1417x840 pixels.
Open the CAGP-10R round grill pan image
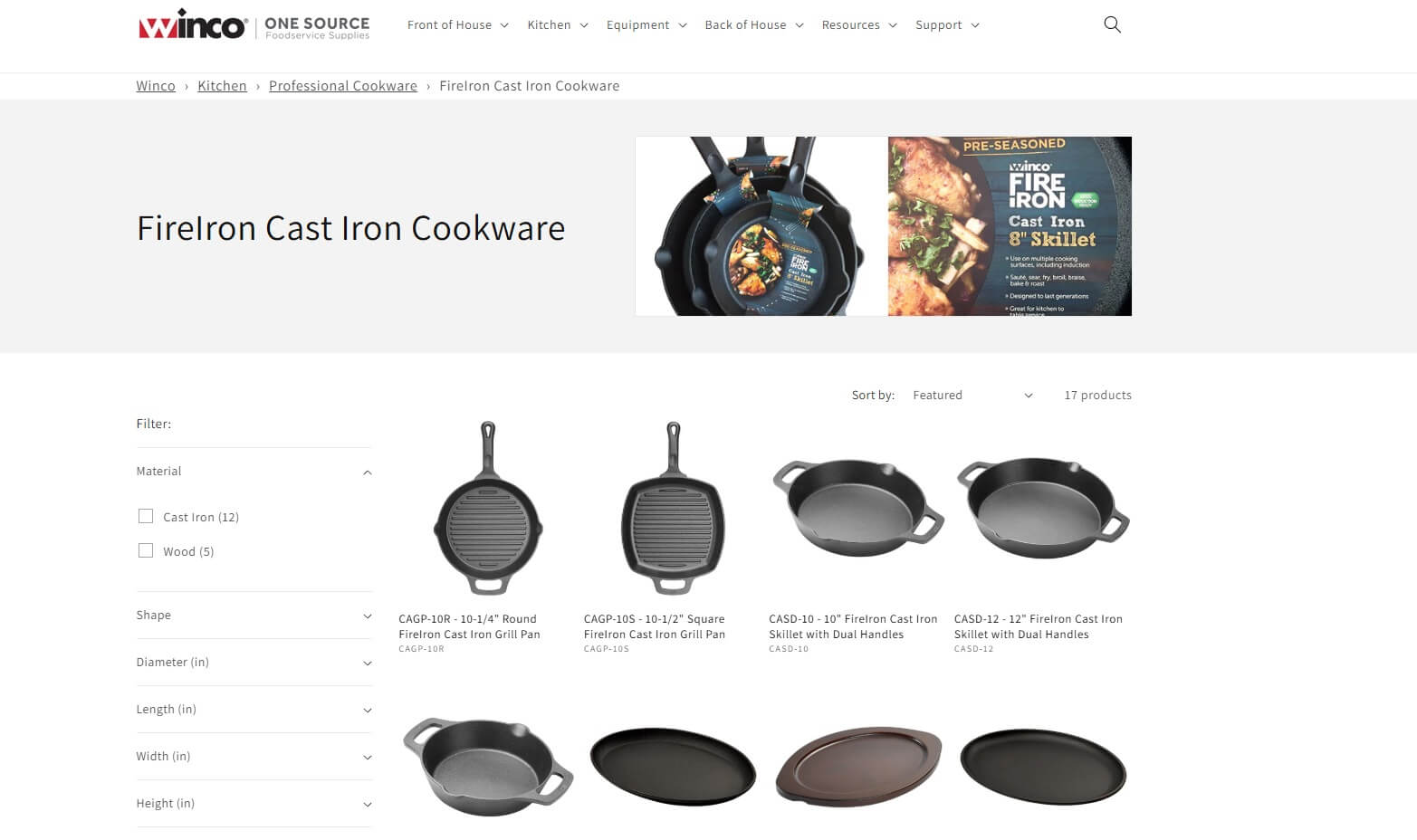click(x=488, y=508)
